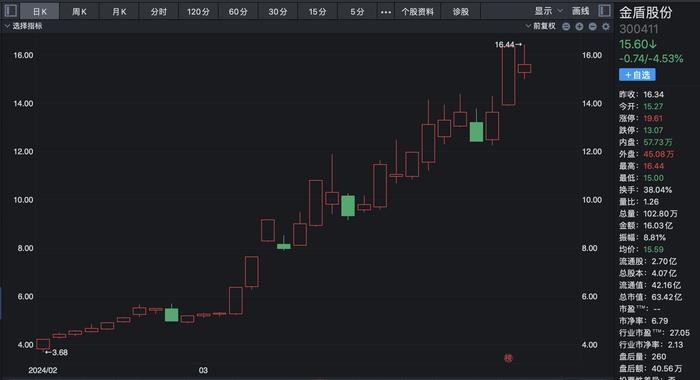The width and height of the screenshot is (700, 380).
Task: Click the 换手 38.04% row
Action: point(646,190)
